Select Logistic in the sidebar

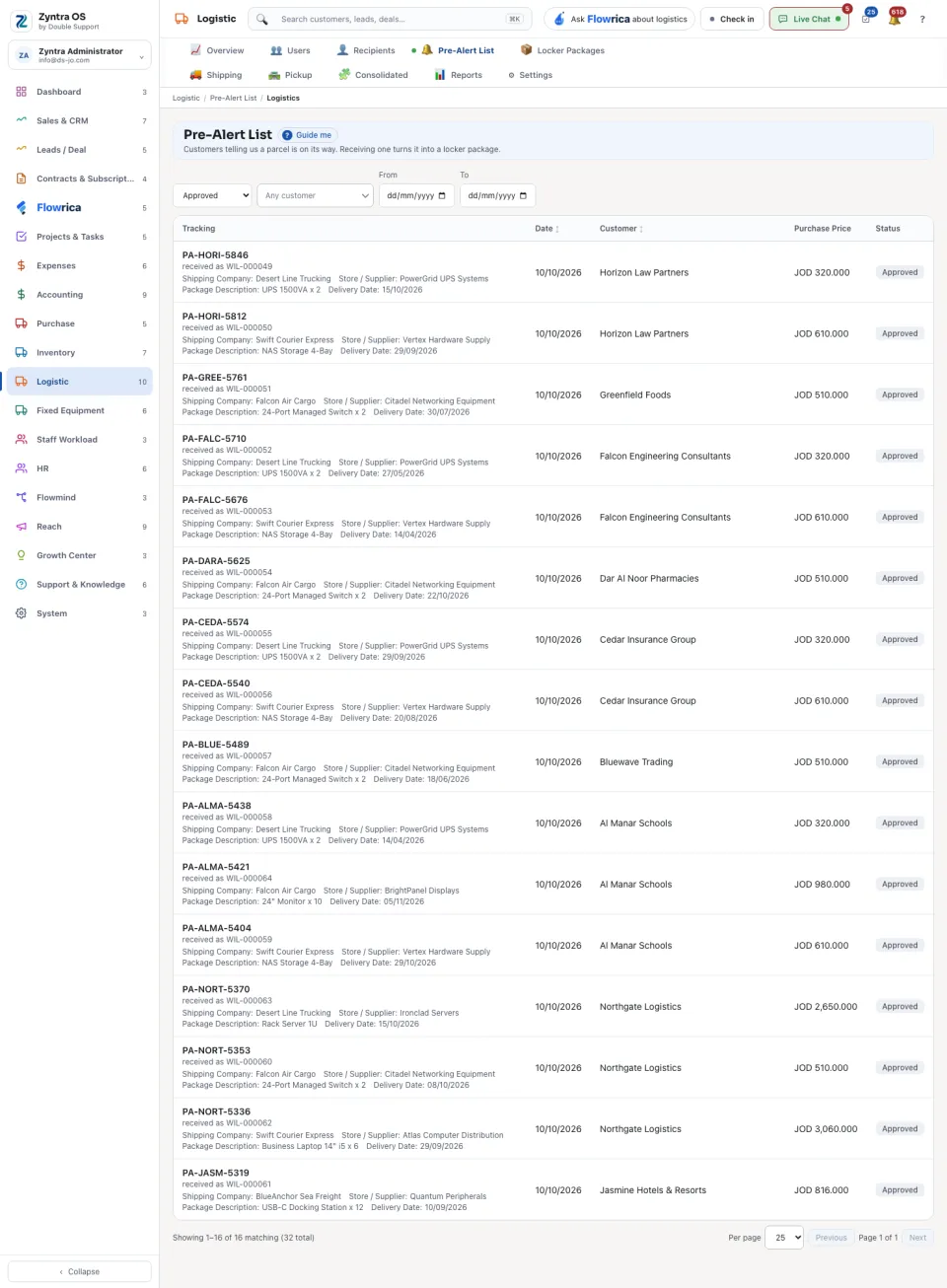coord(80,382)
